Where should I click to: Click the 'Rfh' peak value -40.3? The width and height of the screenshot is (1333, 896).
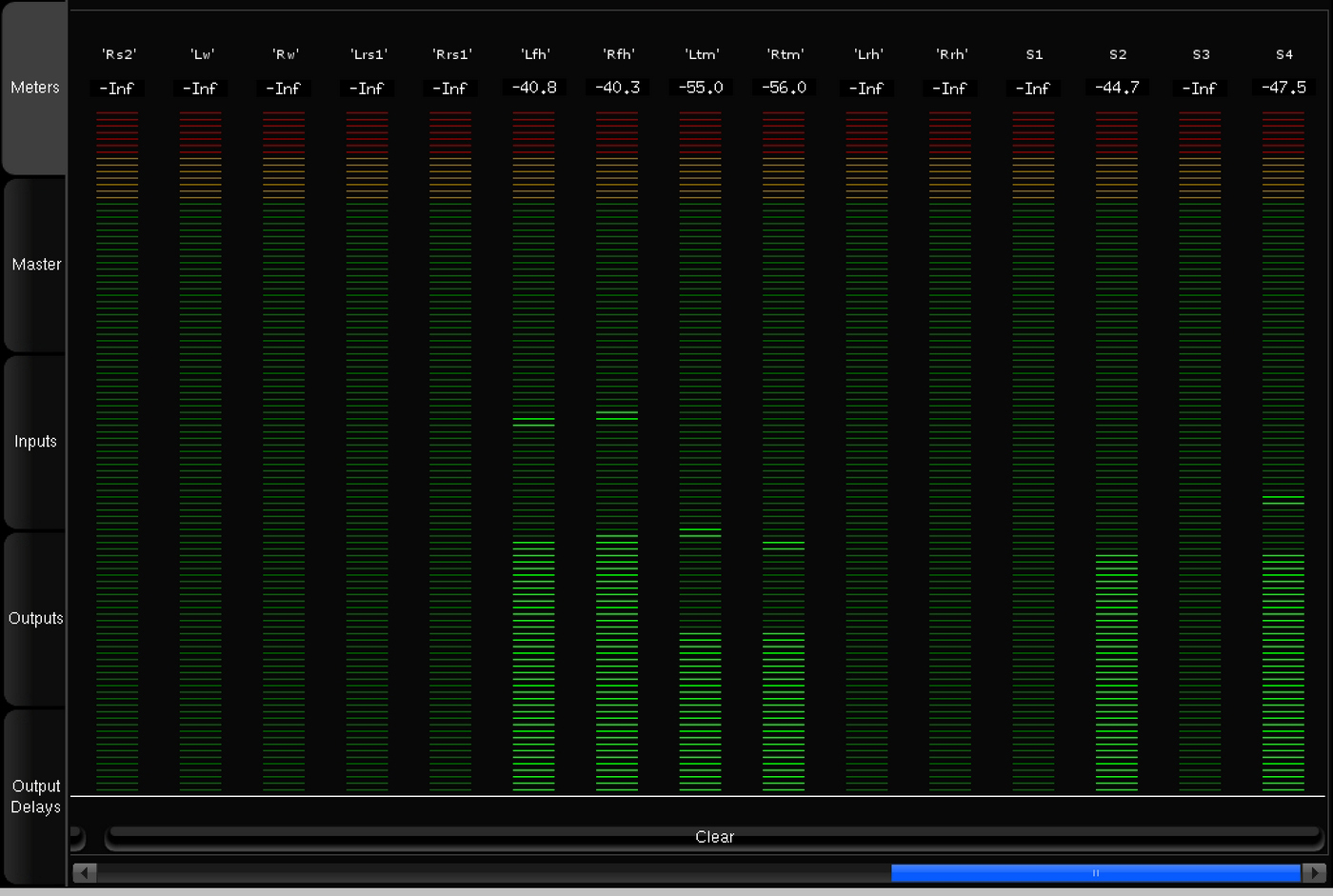click(x=617, y=88)
